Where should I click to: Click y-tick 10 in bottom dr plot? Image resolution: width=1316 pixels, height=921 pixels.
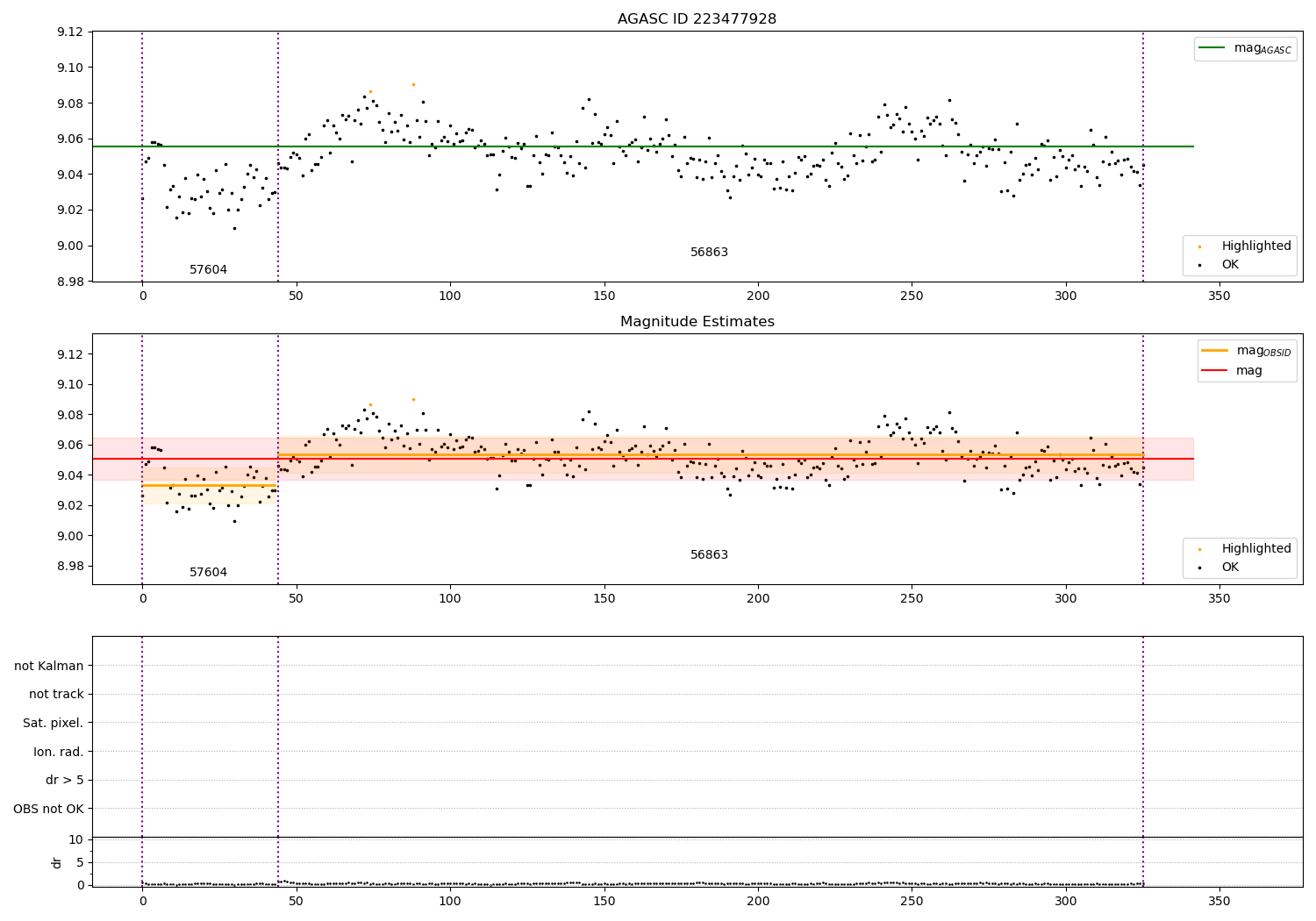click(x=76, y=839)
